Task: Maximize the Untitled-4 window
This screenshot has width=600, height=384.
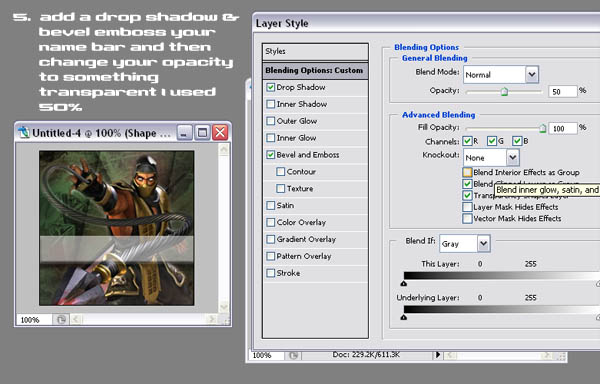Action: [202, 133]
